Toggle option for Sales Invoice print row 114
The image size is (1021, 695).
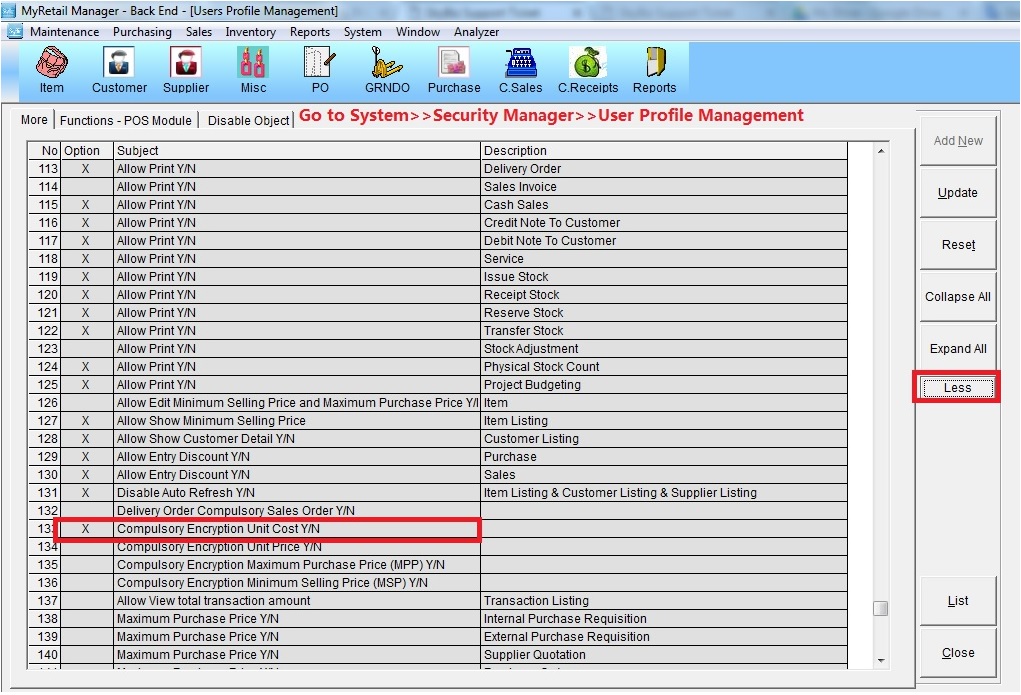[85, 187]
